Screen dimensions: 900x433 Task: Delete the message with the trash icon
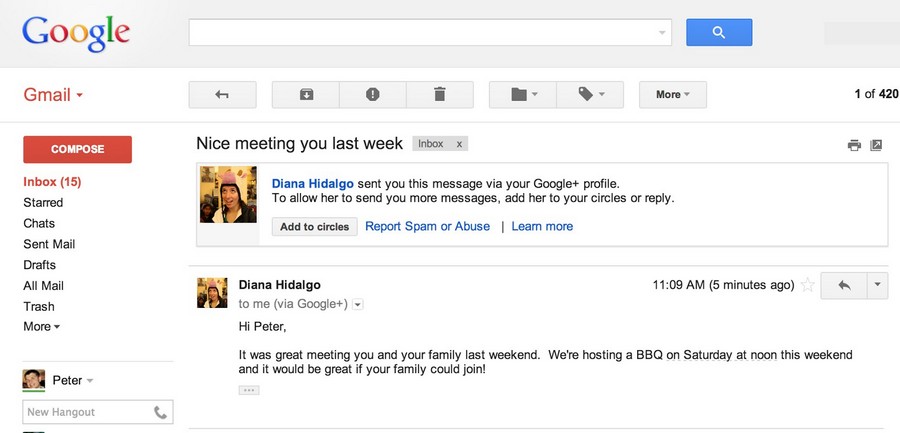pos(440,95)
